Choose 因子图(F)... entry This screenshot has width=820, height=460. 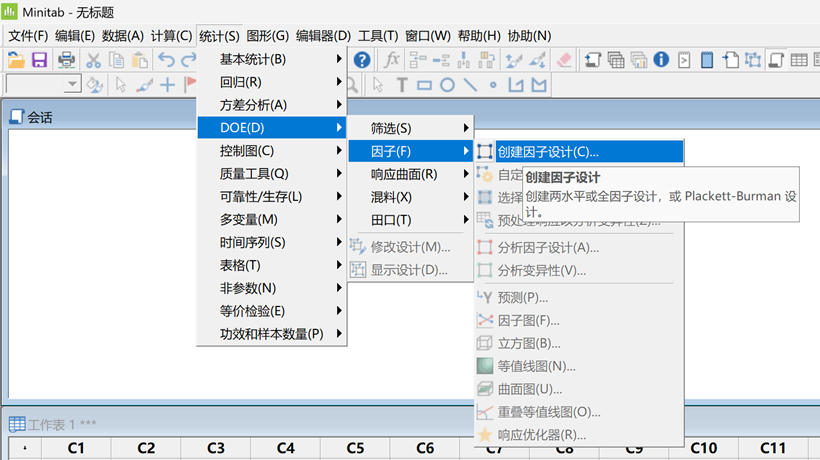pyautogui.click(x=579, y=320)
